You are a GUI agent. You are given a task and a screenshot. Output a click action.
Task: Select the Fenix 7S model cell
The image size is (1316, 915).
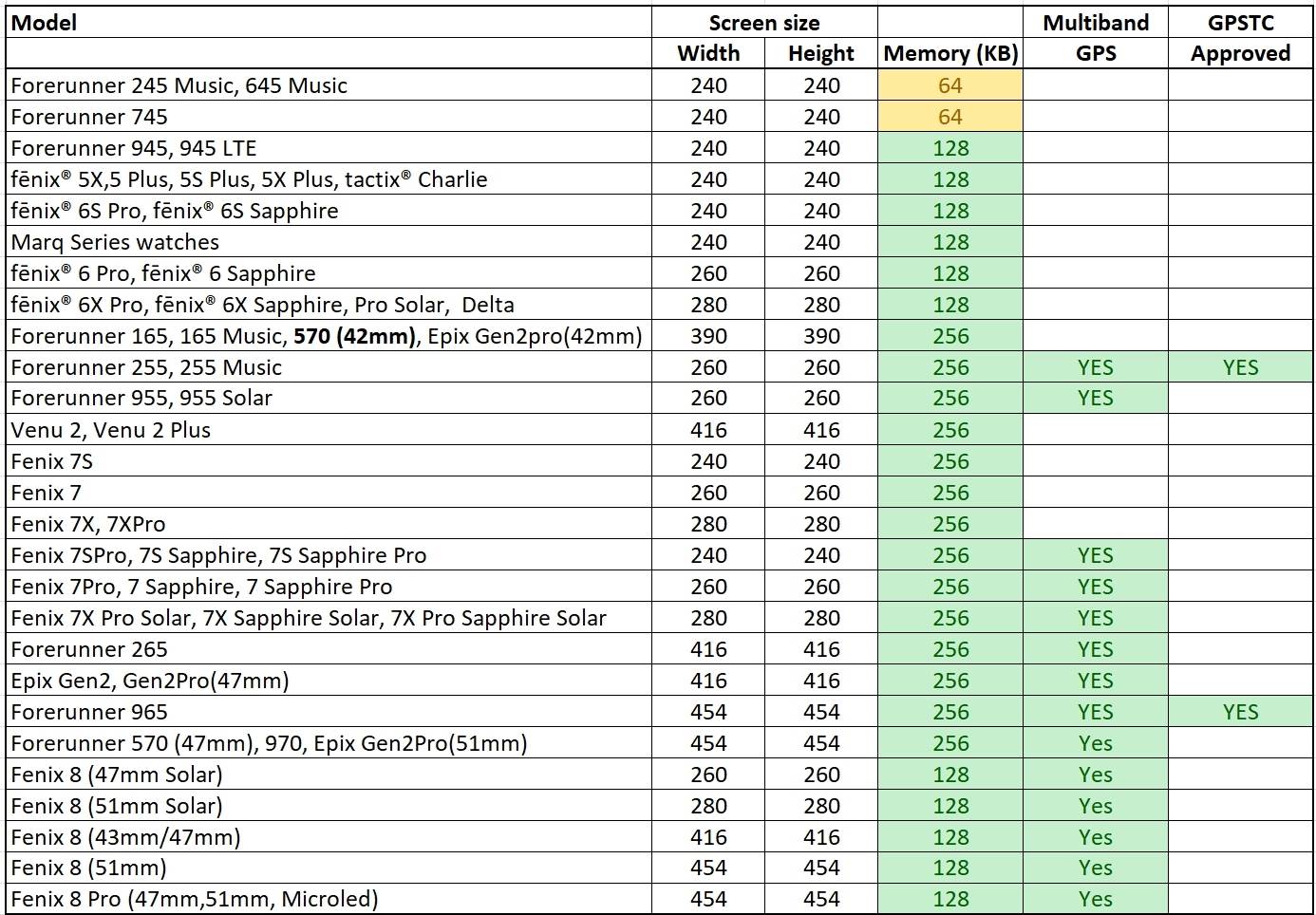[52, 461]
